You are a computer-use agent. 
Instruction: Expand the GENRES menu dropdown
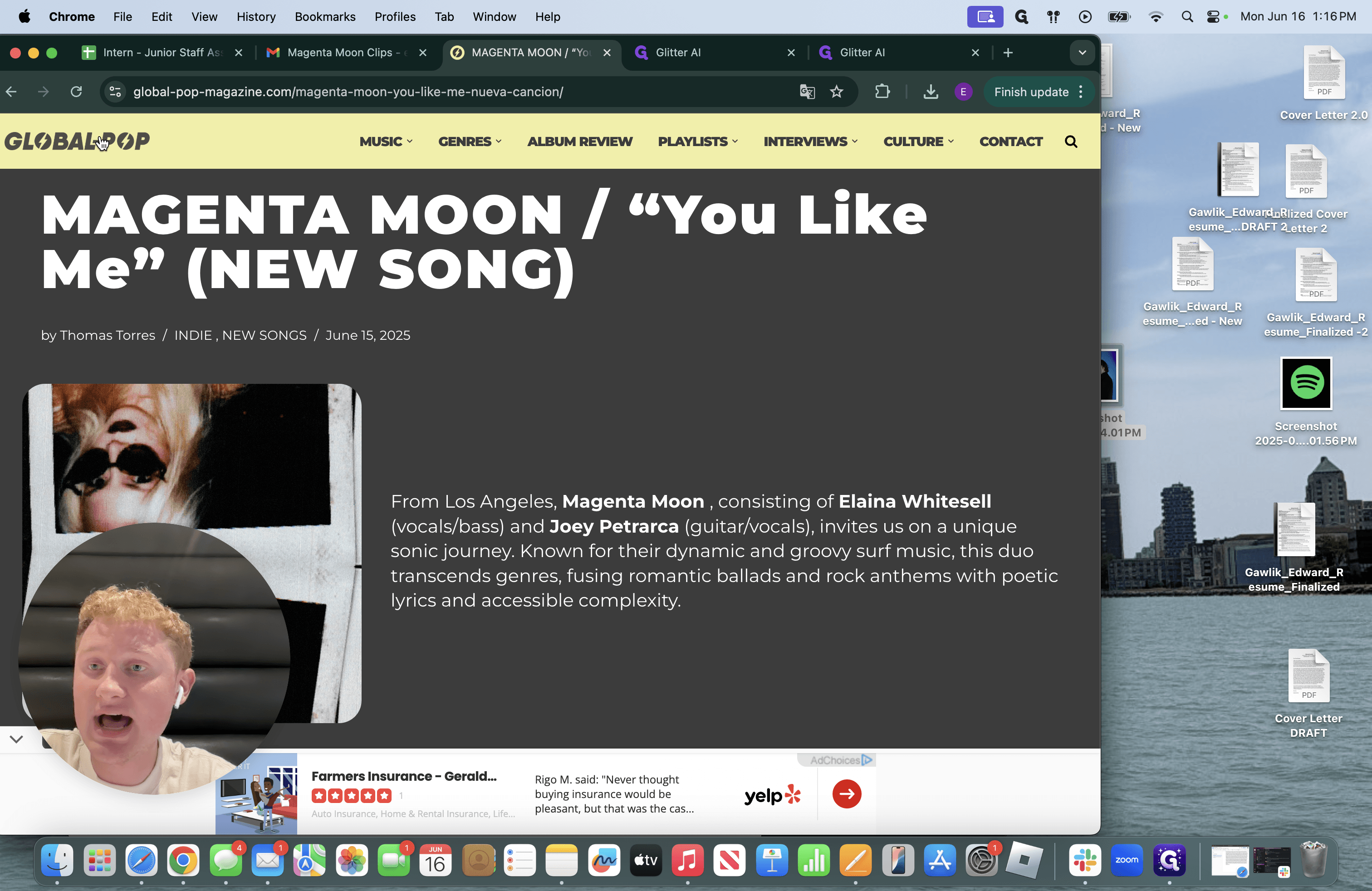pos(470,141)
